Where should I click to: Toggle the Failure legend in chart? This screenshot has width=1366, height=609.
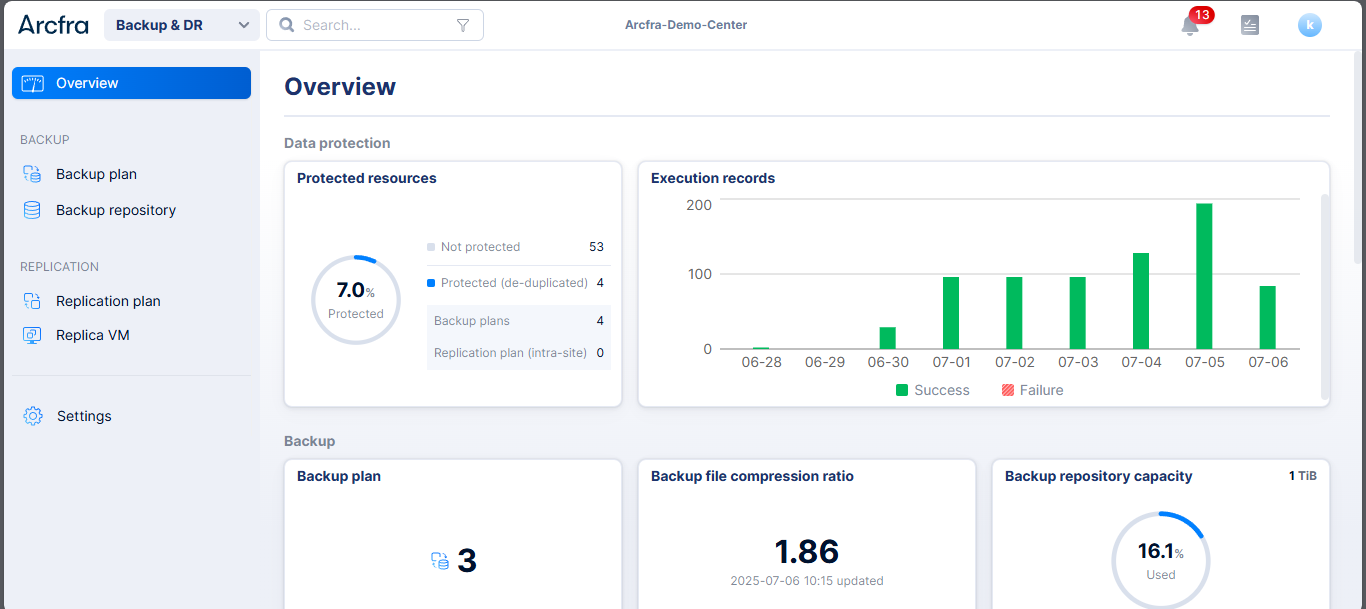pos(1032,390)
